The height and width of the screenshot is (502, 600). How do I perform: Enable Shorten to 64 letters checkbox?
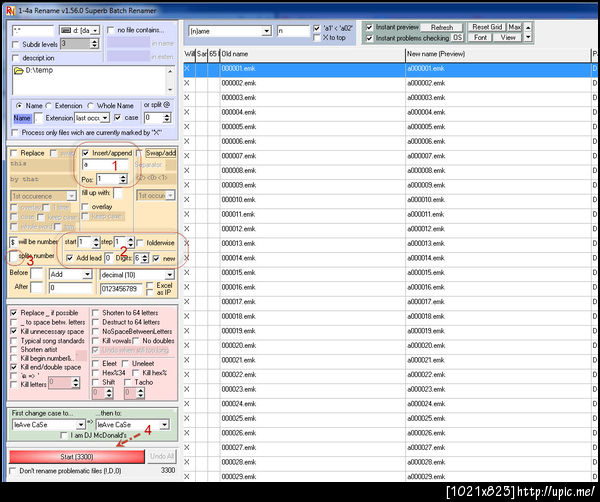pos(96,313)
